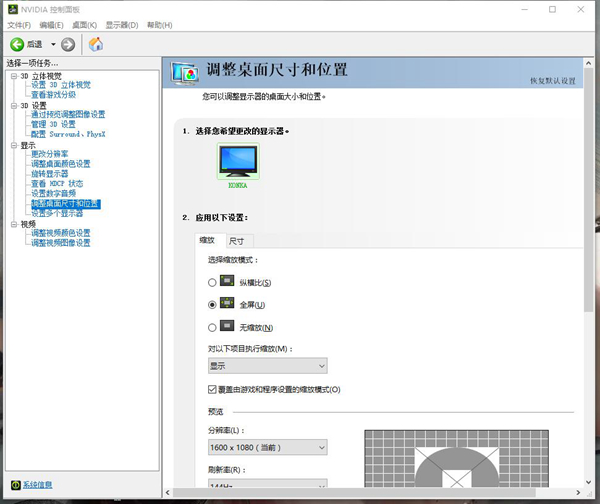Switch to the 尺寸 tab

point(240,241)
